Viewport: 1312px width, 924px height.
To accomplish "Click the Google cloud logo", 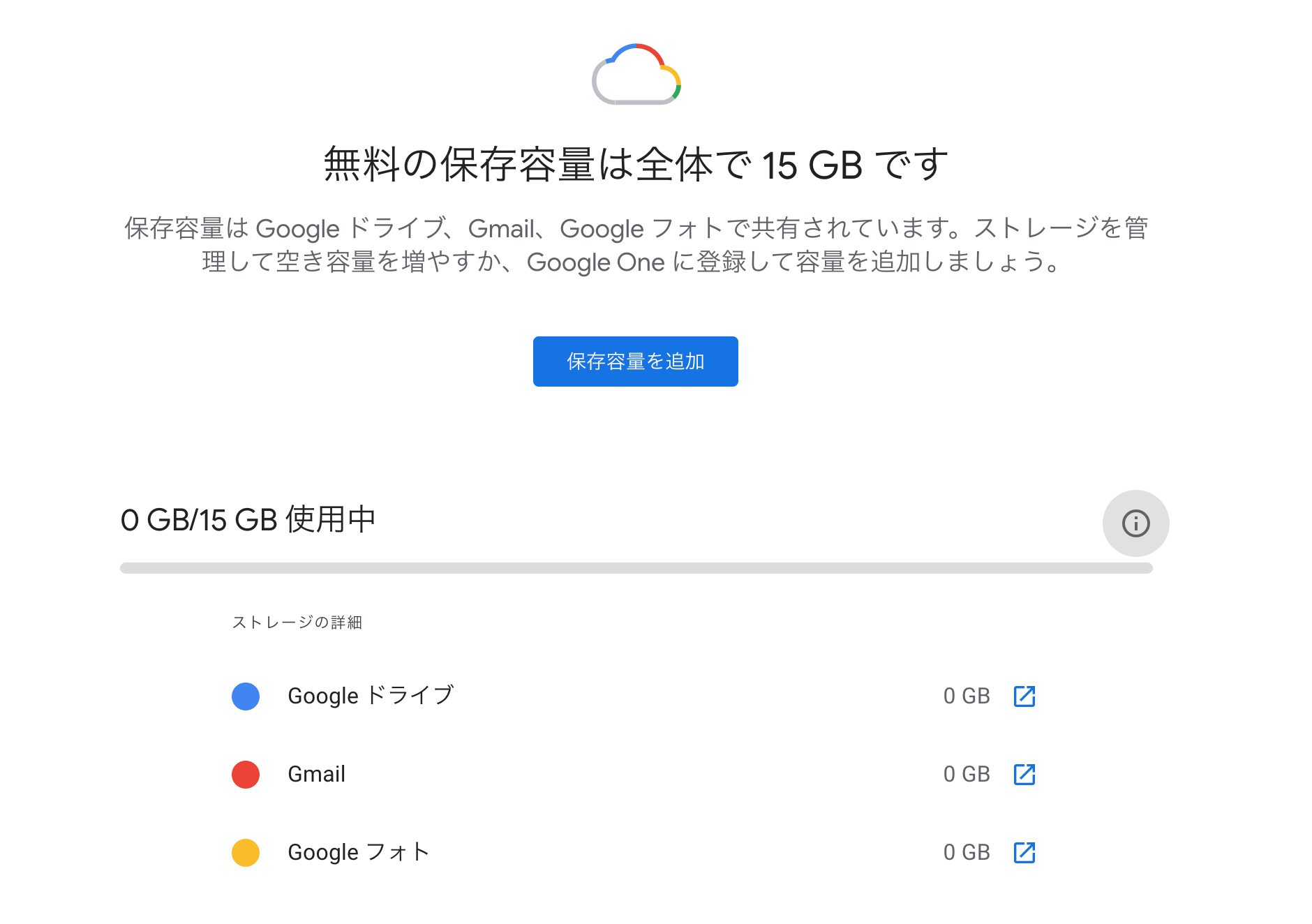I will pos(636,74).
